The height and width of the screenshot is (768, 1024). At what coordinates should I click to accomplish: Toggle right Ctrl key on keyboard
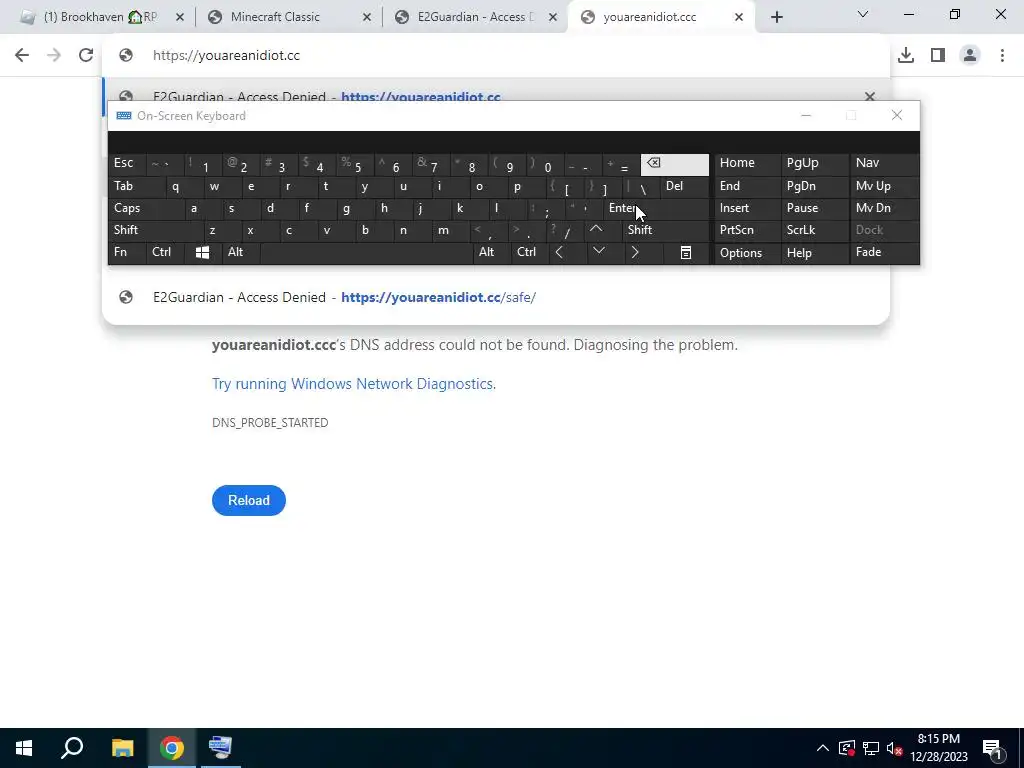coord(530,252)
